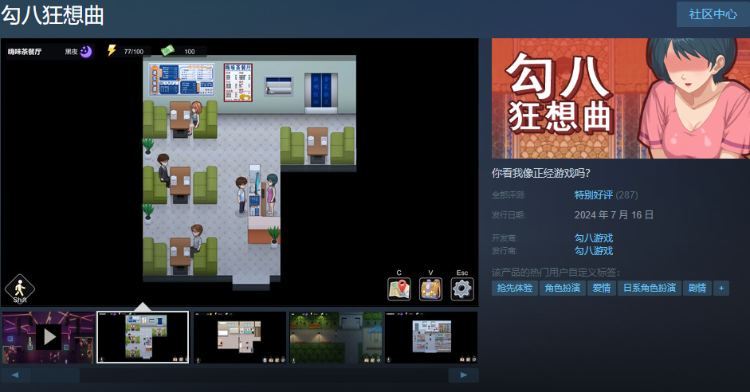Click the left arrow of thumbnail strip
750x392 pixels.
(x=15, y=375)
